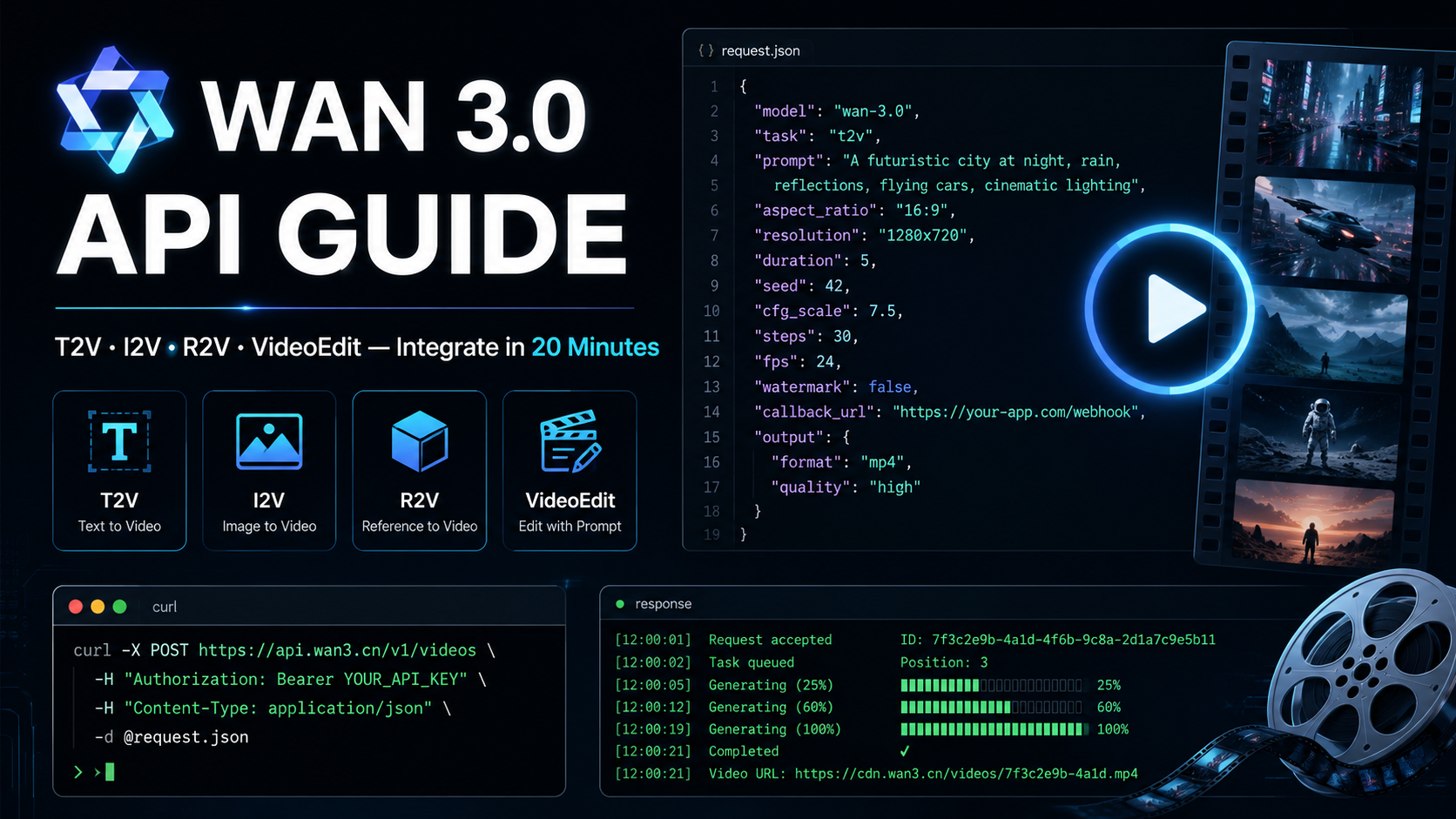Click the Generating (25%) log entry

coord(771,685)
